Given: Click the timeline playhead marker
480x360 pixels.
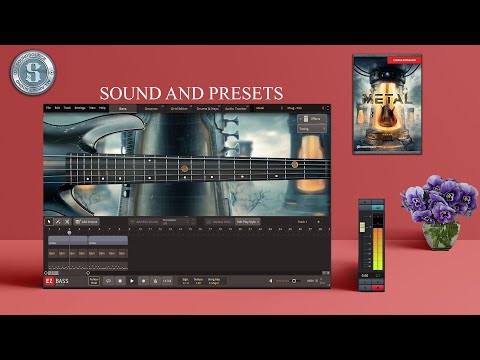Looking at the screenshot, I should point(69,232).
